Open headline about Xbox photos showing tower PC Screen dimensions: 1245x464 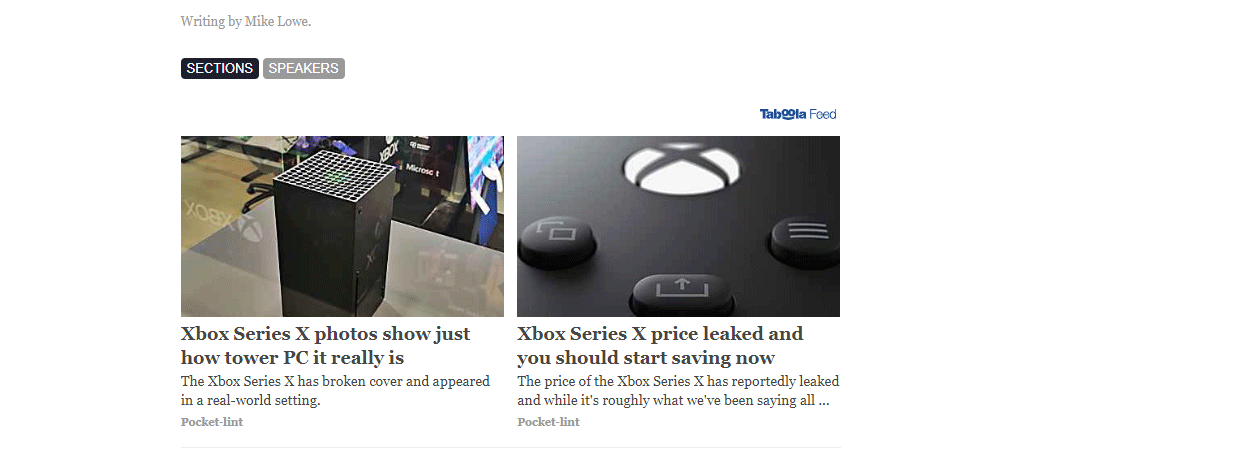[325, 345]
